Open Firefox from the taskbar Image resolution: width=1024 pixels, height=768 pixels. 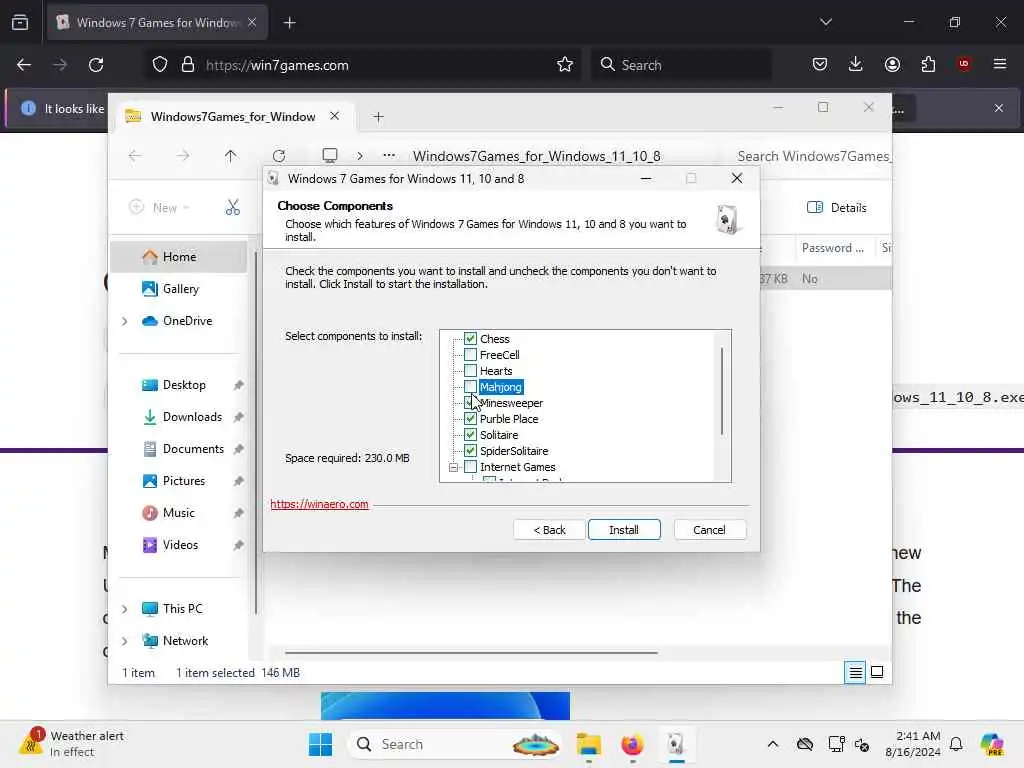632,744
